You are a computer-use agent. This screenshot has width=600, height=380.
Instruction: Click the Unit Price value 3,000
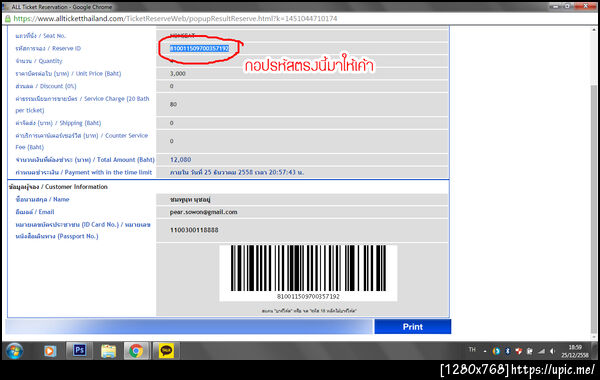pyautogui.click(x=178, y=73)
